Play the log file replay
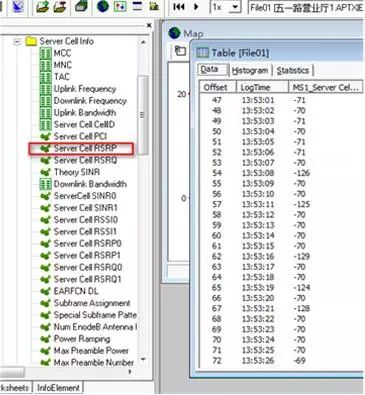 point(196,7)
